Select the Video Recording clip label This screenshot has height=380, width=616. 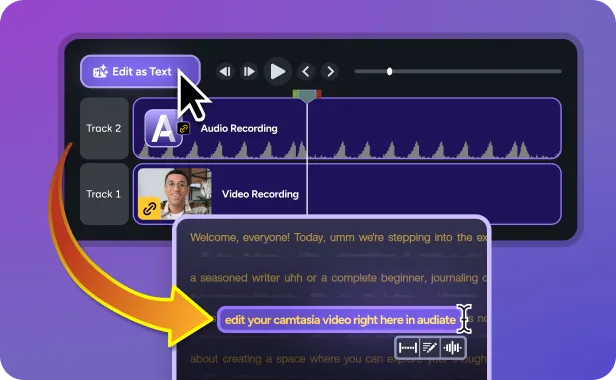point(260,194)
